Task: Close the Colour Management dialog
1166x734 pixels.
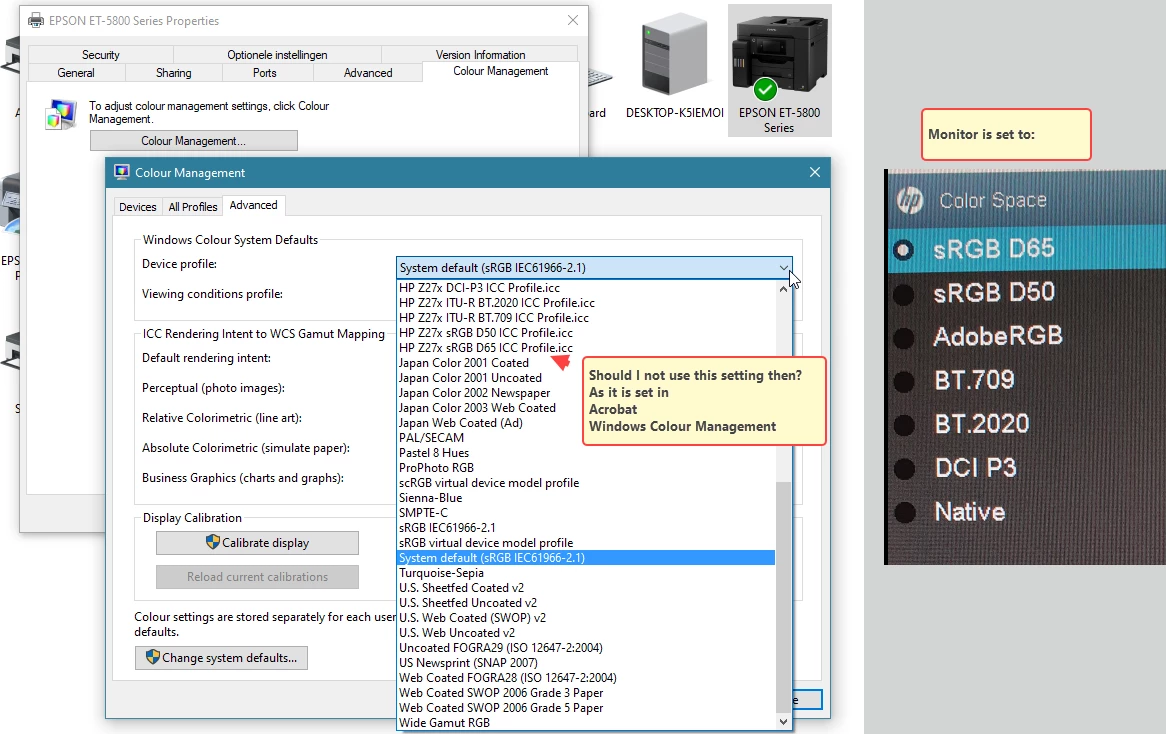Action: pyautogui.click(x=815, y=173)
